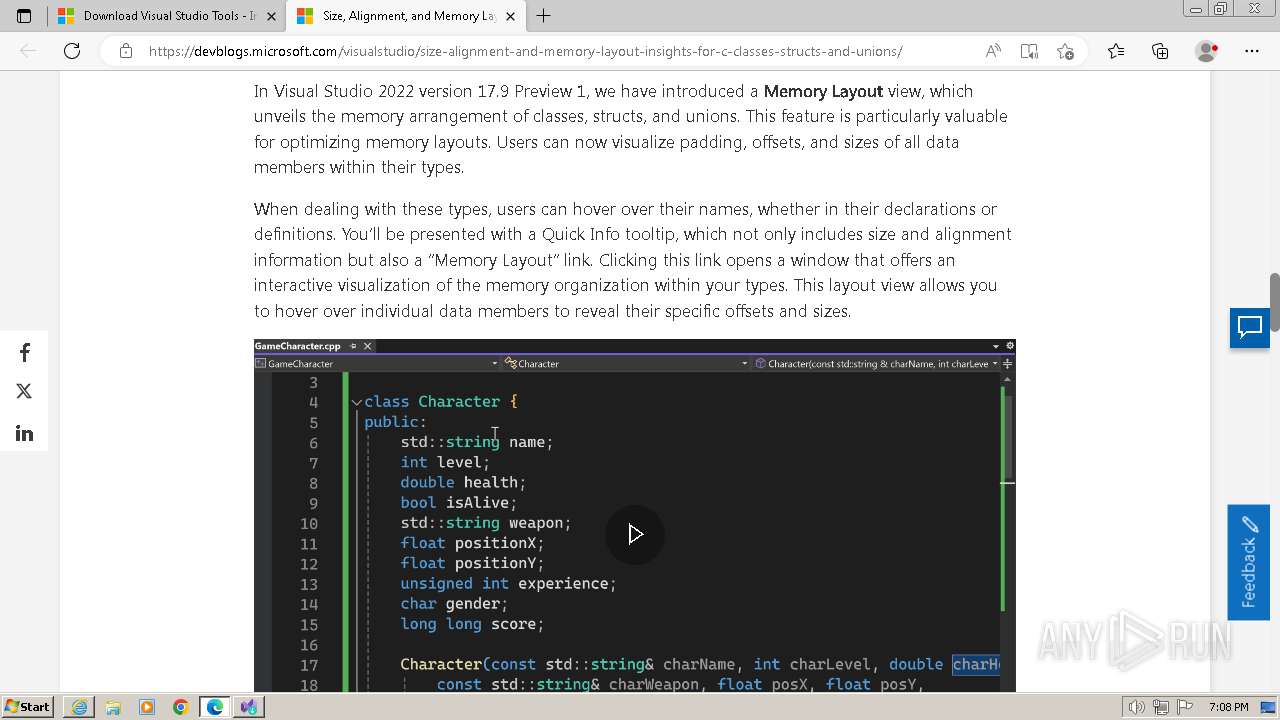This screenshot has height=720, width=1280.
Task: Close the Size, Alignment tab
Action: click(x=510, y=16)
